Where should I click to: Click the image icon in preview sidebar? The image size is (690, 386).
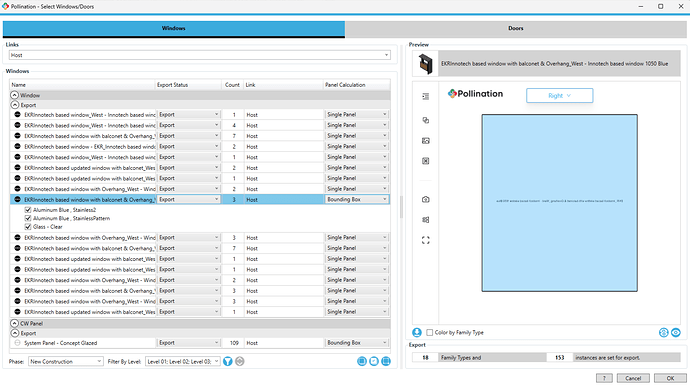426,141
